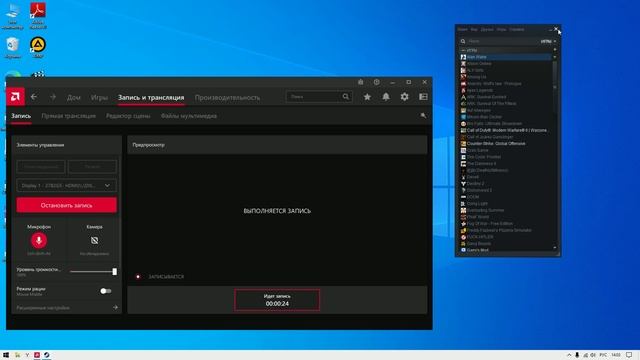
Task: Open the favorites star icon
Action: coord(367,97)
